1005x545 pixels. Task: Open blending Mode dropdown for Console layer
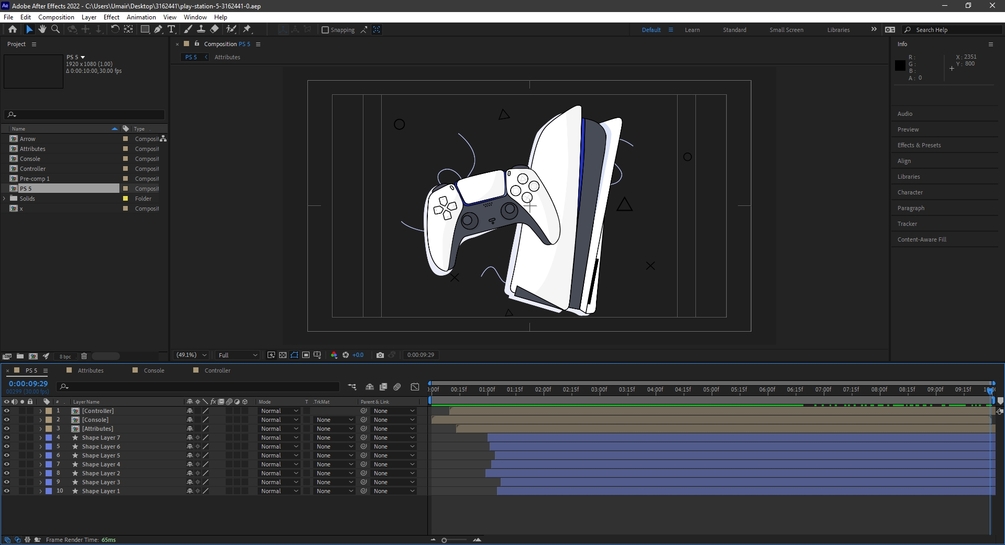coord(278,420)
